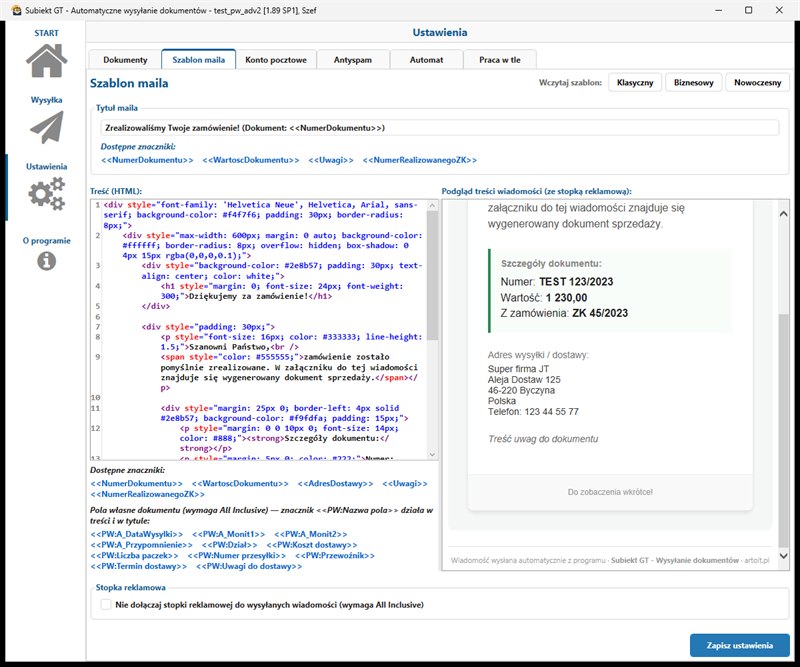Click preview pane scroll up arrow
The width and height of the screenshot is (800, 667).
click(x=784, y=214)
